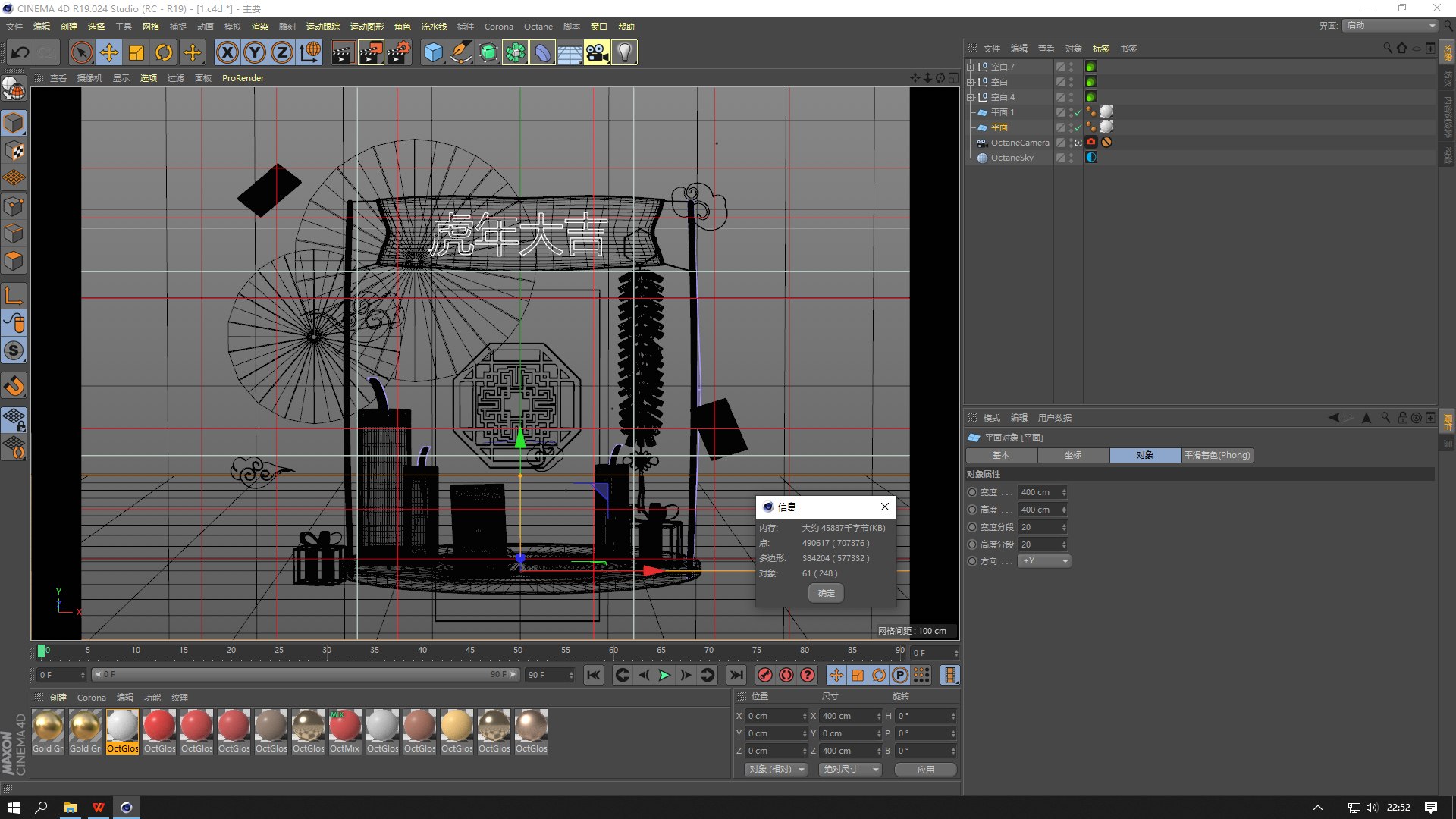1456x819 pixels.
Task: Select the Live Selection tool
Action: [x=81, y=52]
